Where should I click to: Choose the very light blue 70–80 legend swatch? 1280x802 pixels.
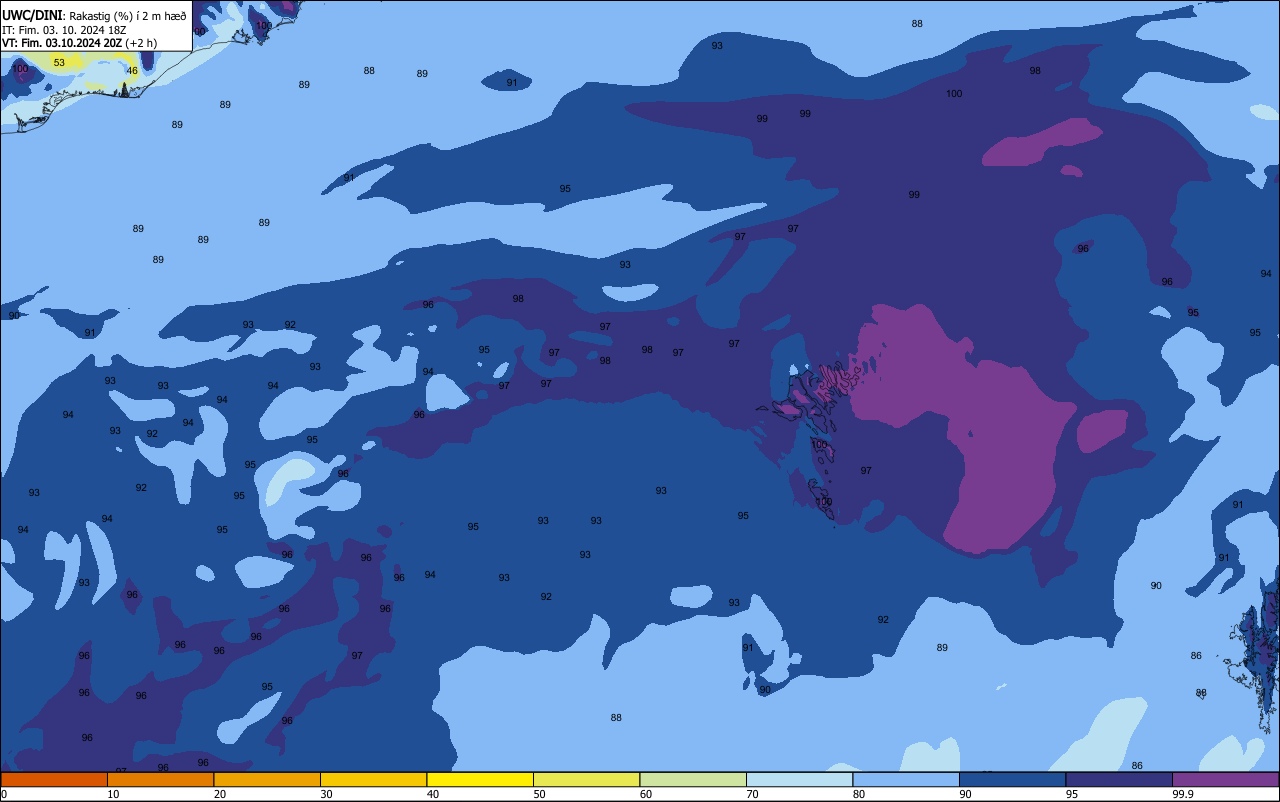point(799,779)
